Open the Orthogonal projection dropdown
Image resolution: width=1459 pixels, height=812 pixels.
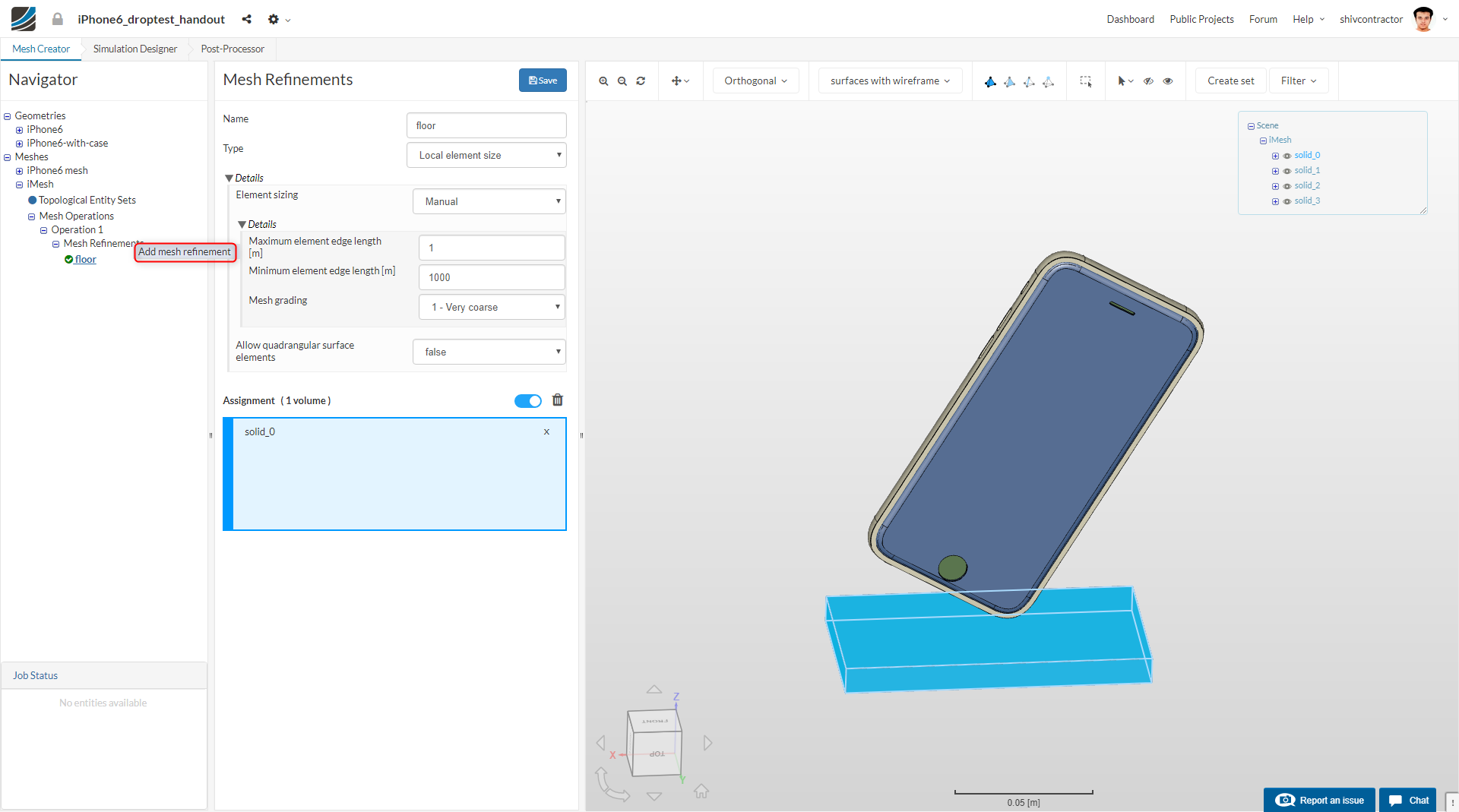(755, 81)
